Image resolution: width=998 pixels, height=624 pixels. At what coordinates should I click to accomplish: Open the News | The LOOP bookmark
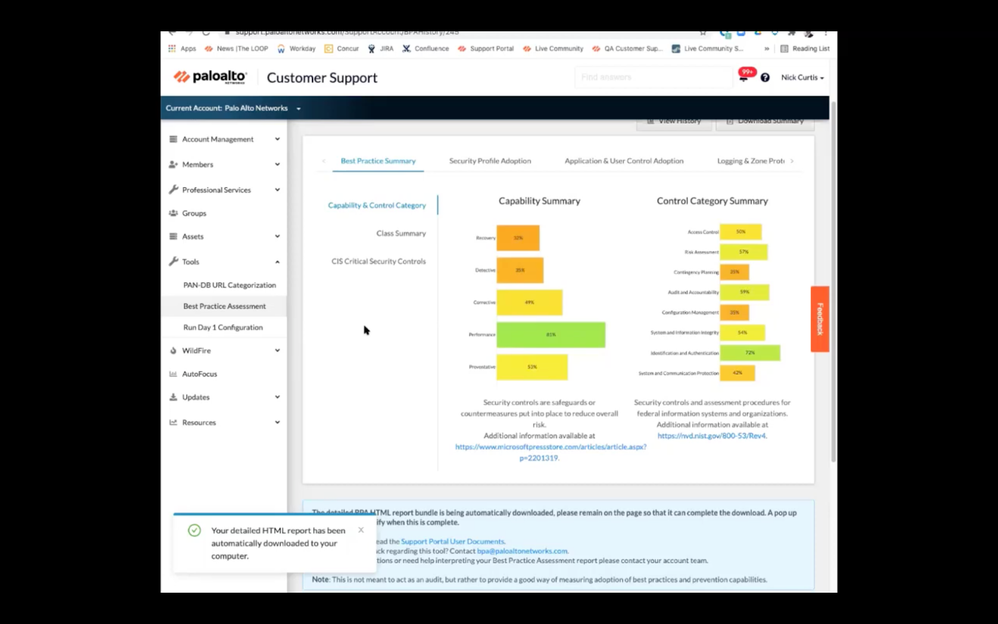coord(236,48)
